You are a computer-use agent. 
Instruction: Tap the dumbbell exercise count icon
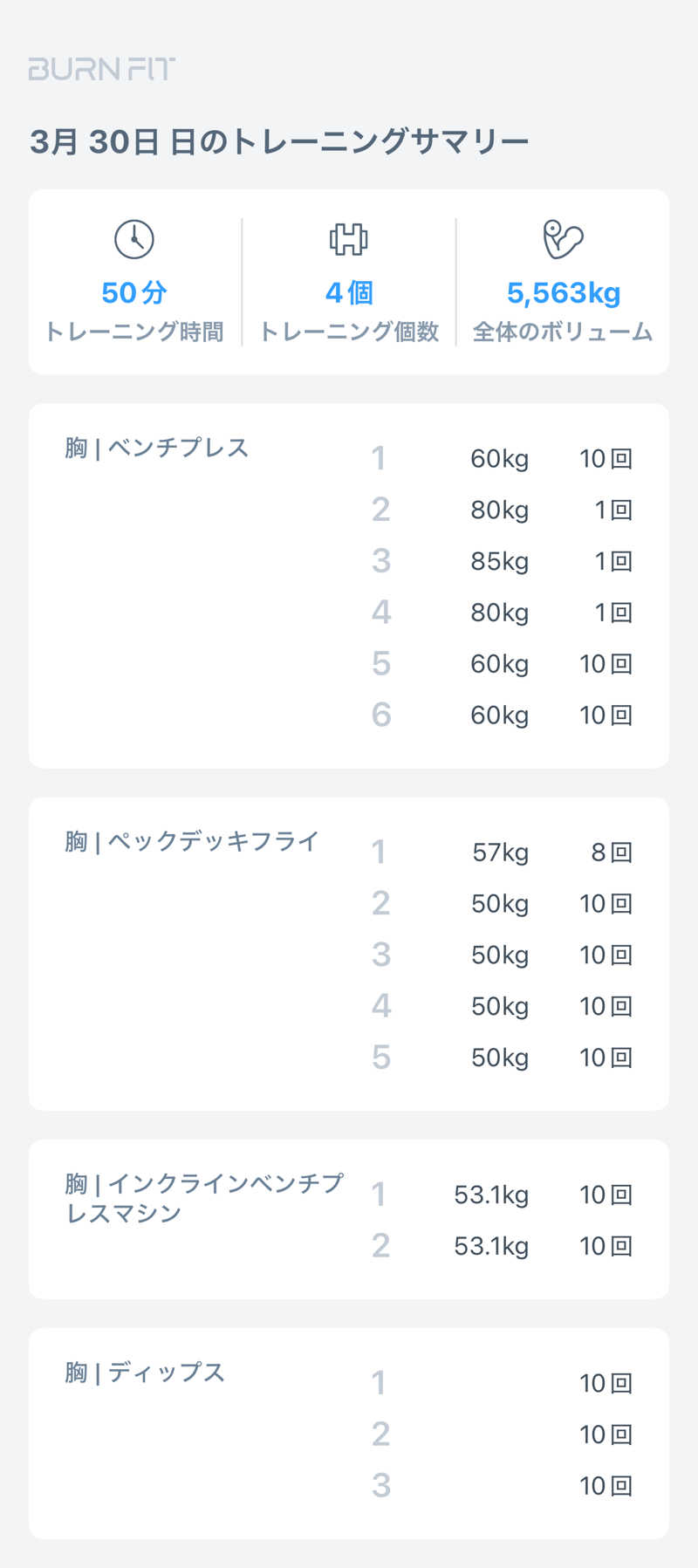point(349,239)
